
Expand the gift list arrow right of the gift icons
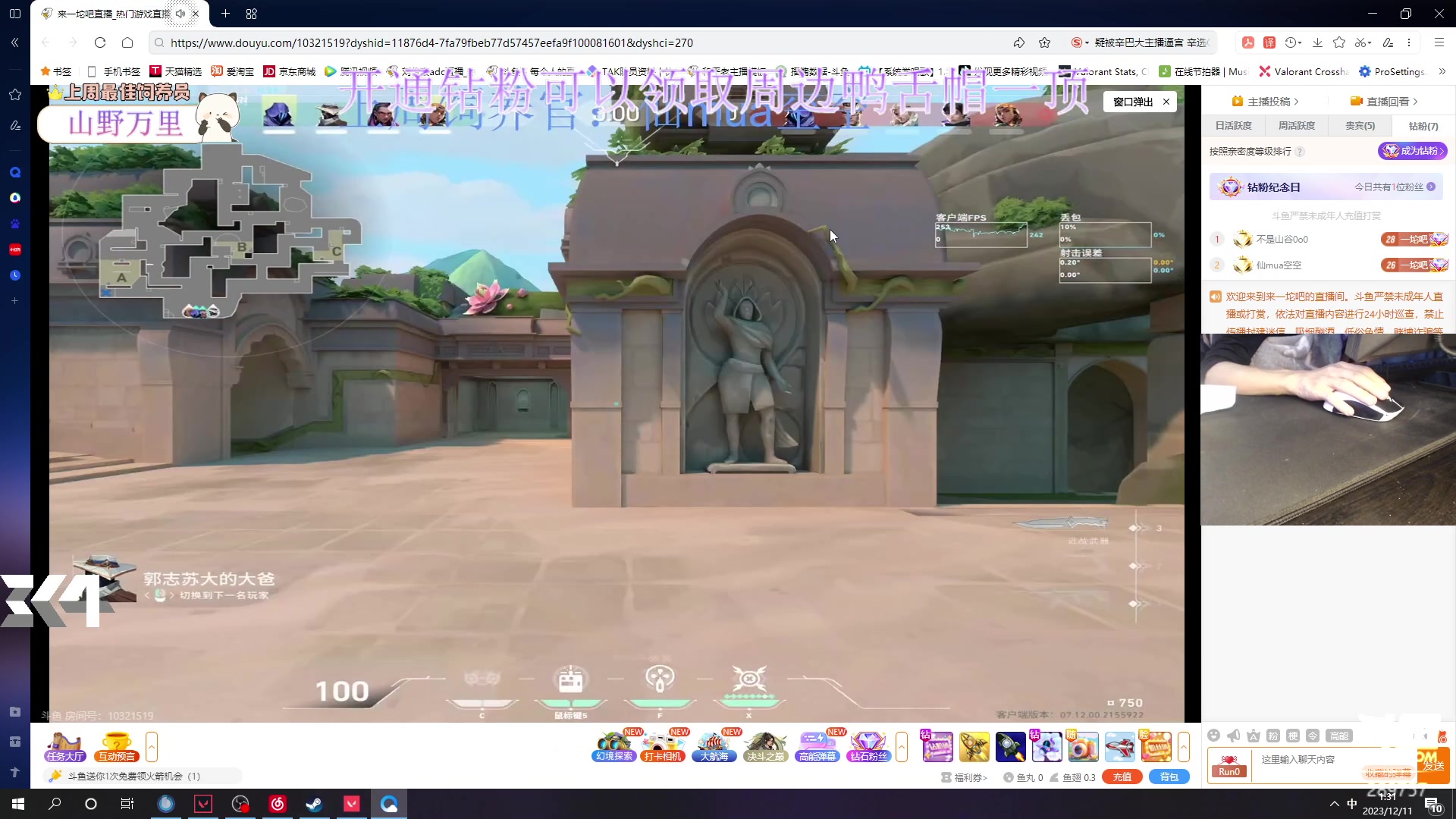[x=1184, y=746]
